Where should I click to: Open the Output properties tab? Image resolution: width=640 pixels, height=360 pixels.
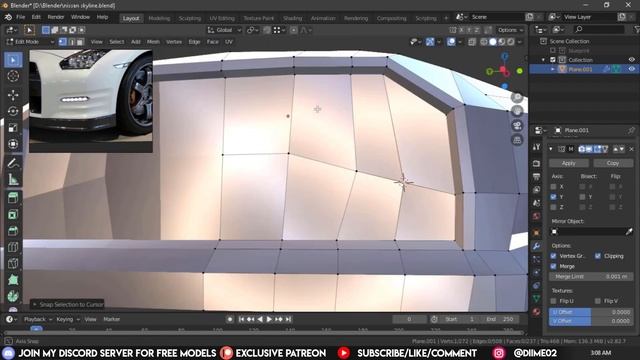[x=536, y=176]
